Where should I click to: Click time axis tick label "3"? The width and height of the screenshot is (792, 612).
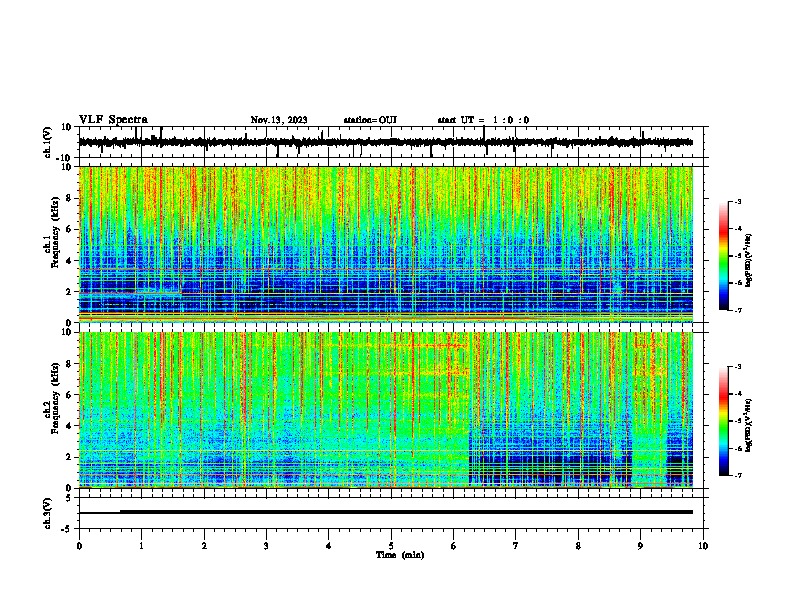pos(266,546)
